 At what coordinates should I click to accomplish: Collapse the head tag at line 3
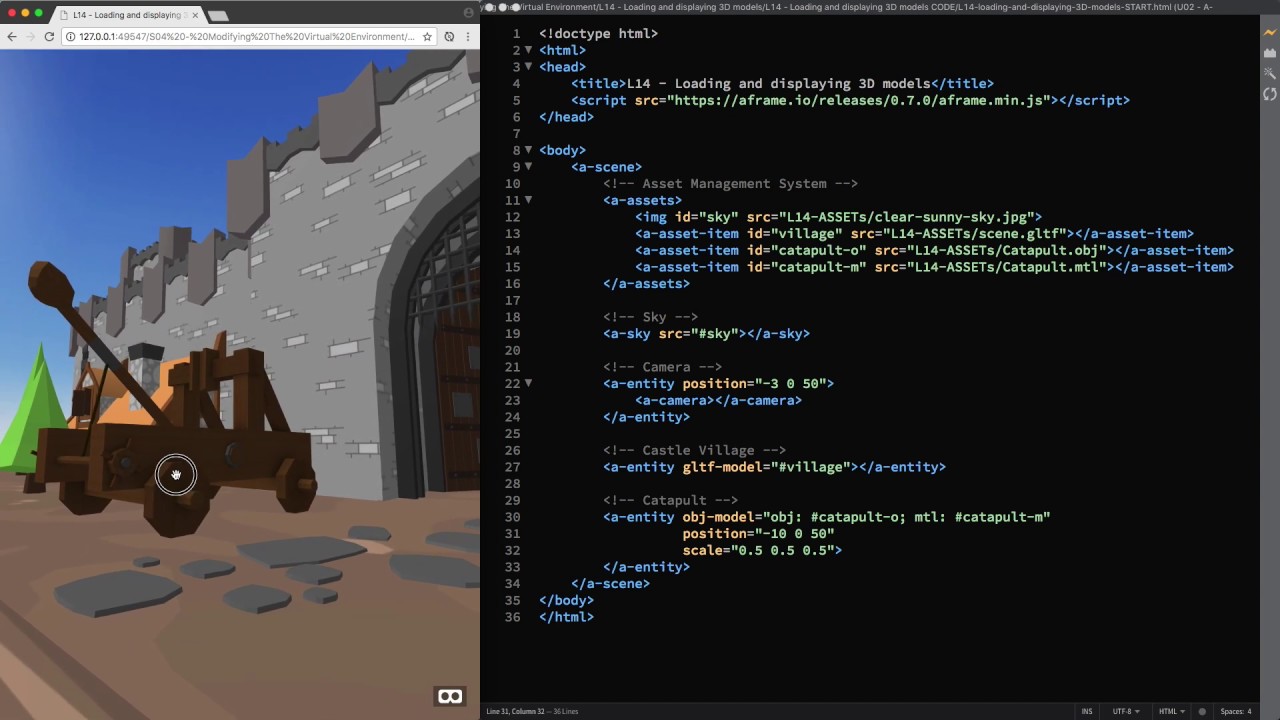coord(528,67)
